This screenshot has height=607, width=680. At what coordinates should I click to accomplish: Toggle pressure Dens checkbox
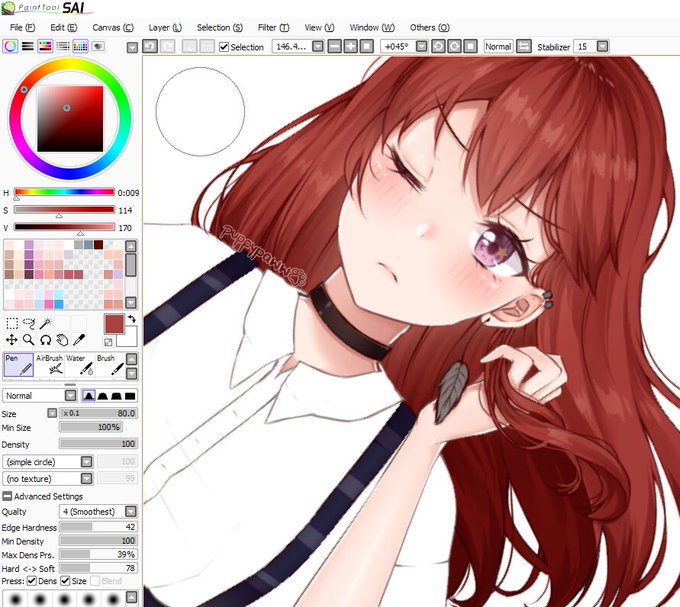pos(32,581)
